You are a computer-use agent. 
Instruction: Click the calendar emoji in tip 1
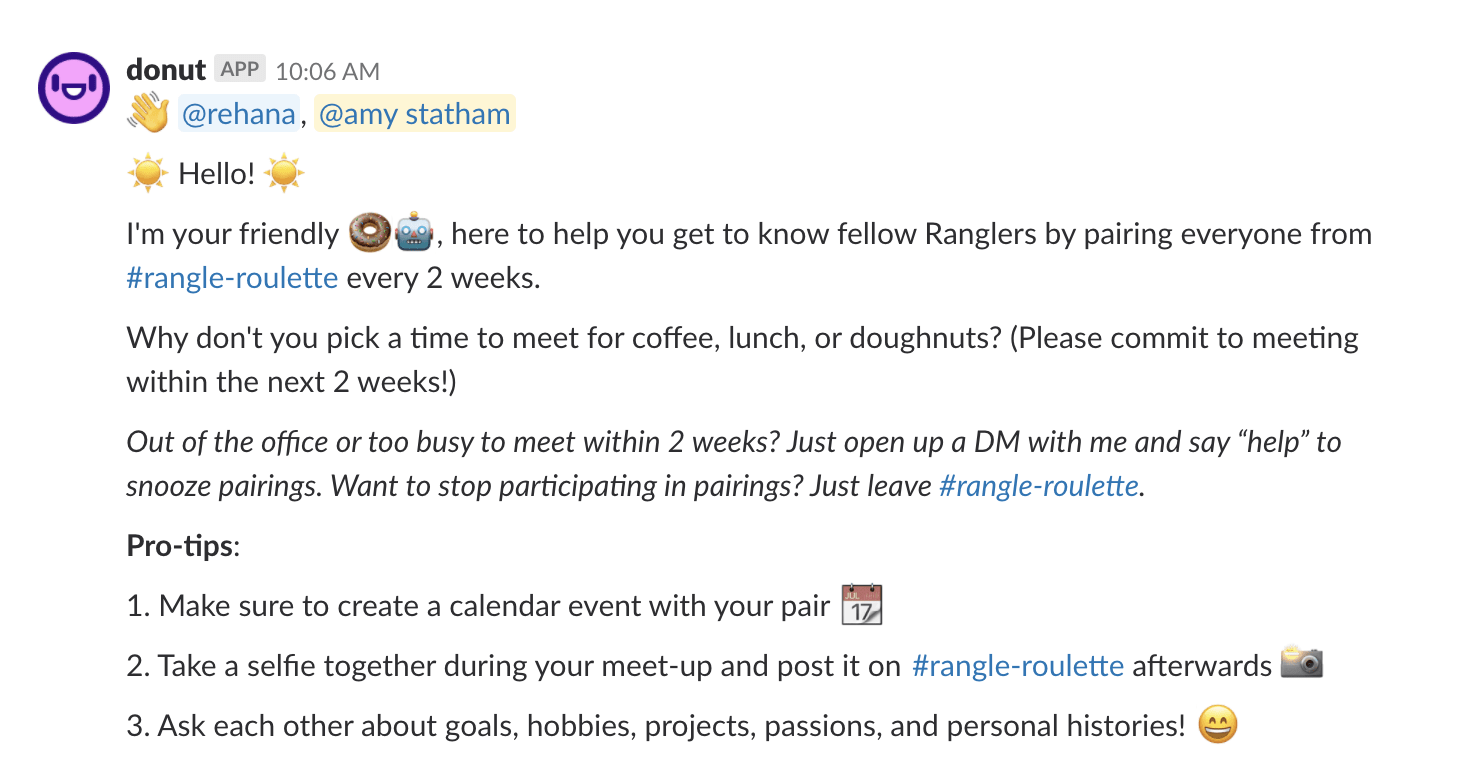point(861,605)
